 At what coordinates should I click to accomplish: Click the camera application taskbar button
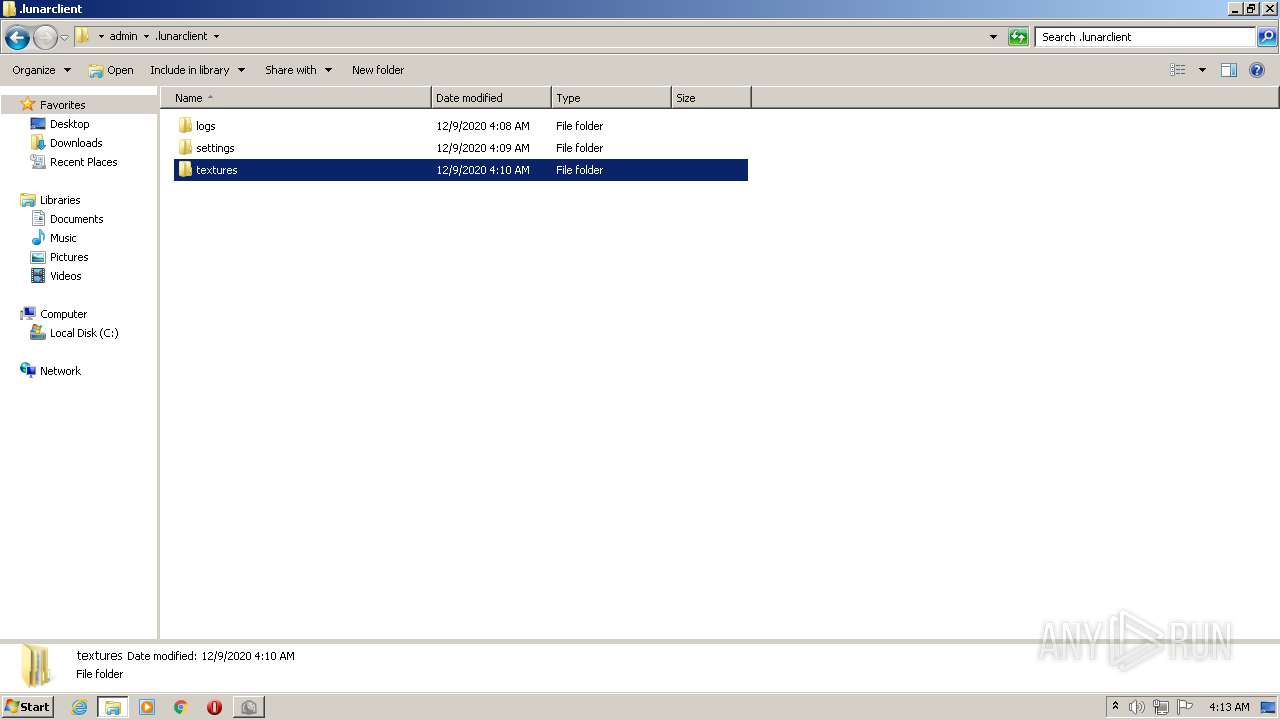(248, 707)
